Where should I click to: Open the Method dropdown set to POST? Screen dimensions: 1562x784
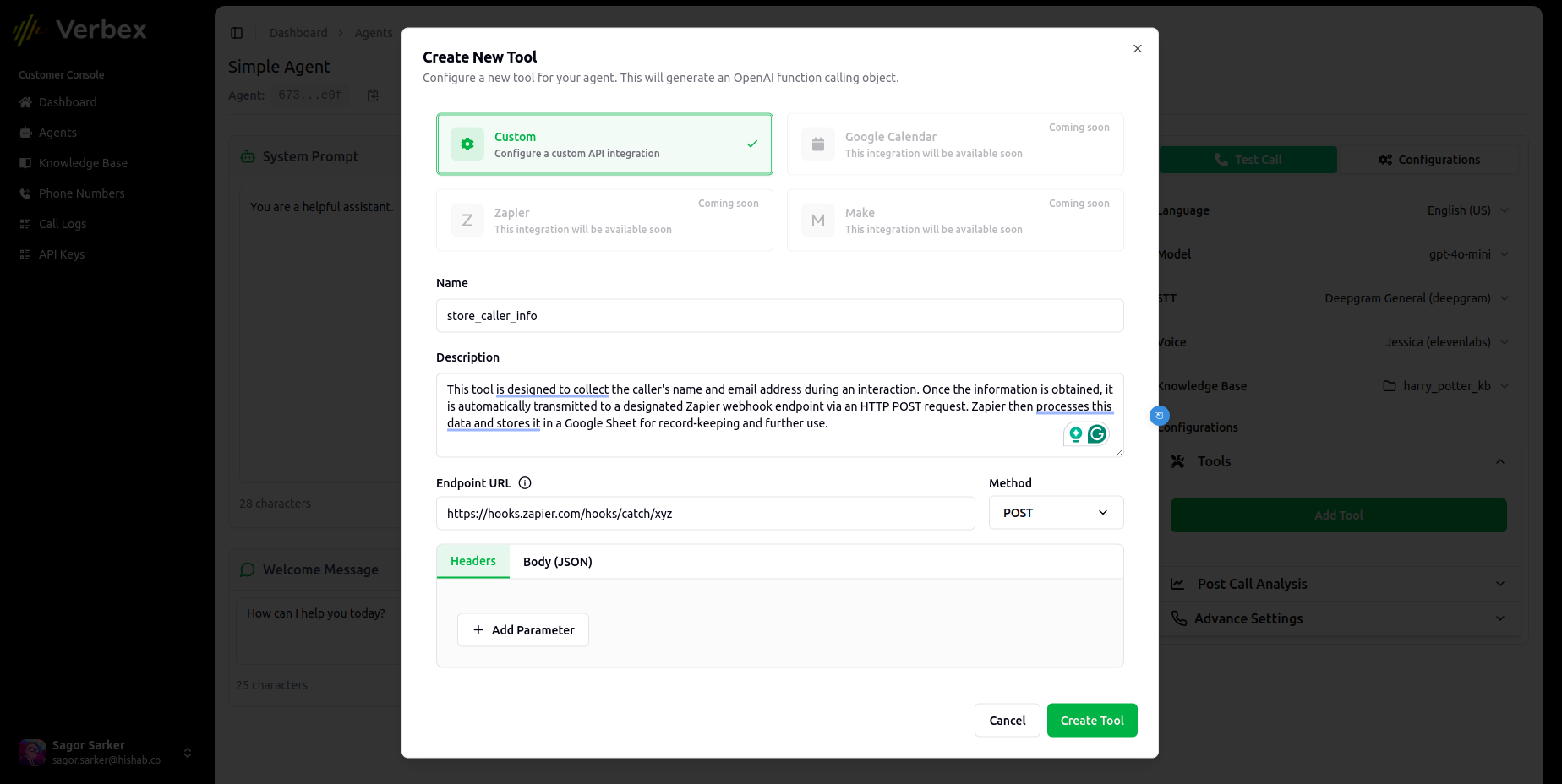pyautogui.click(x=1056, y=513)
